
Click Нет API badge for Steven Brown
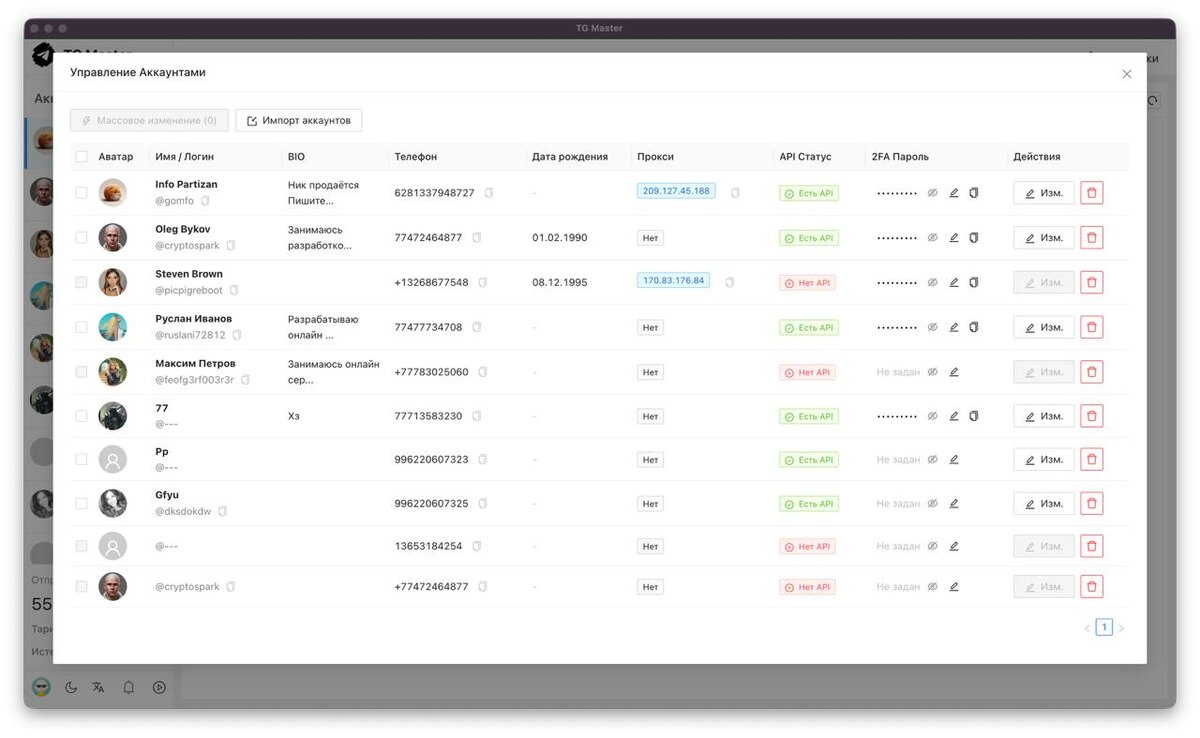pyautogui.click(x=807, y=283)
